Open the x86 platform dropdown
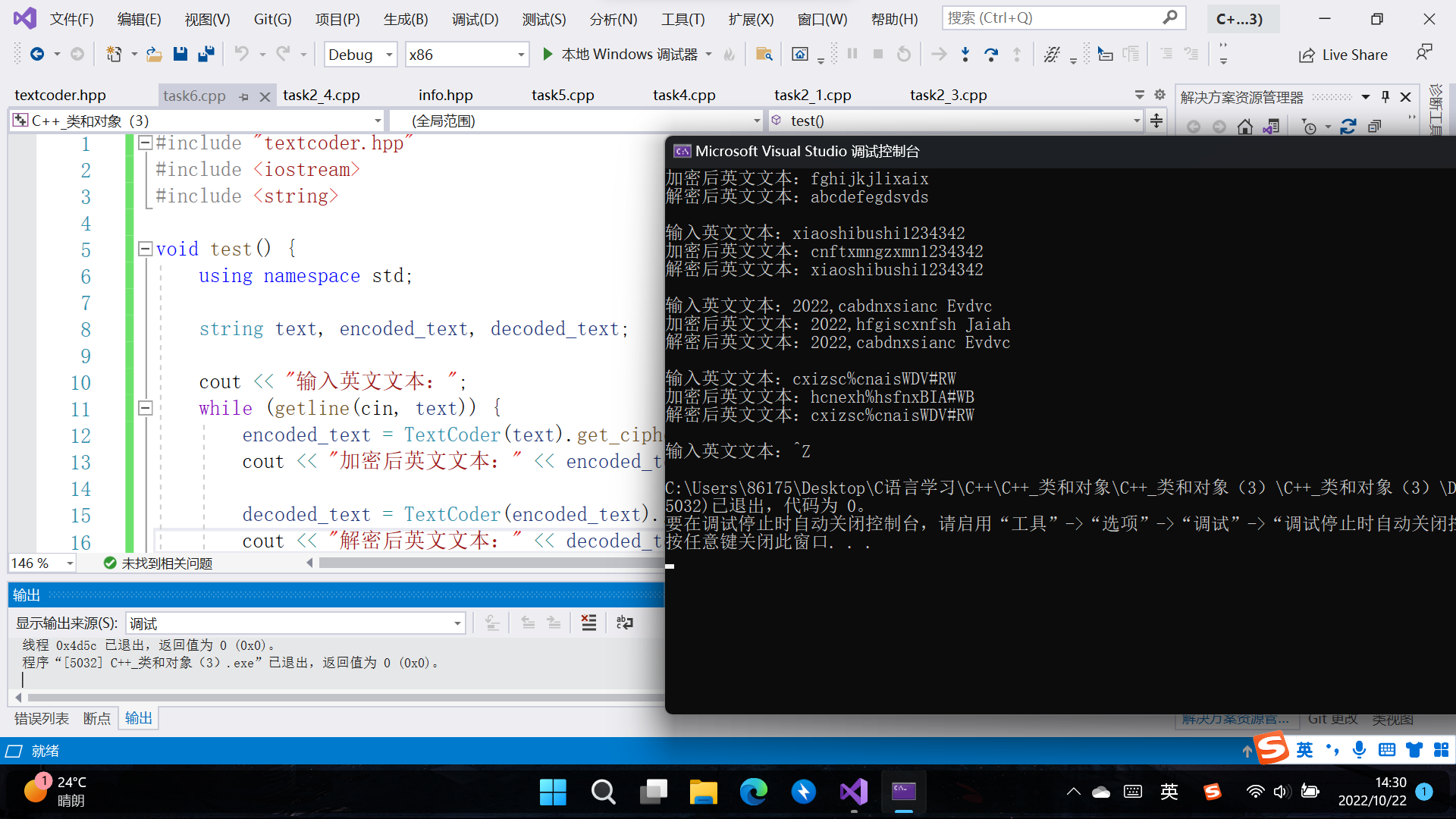The width and height of the screenshot is (1456, 819). click(521, 55)
